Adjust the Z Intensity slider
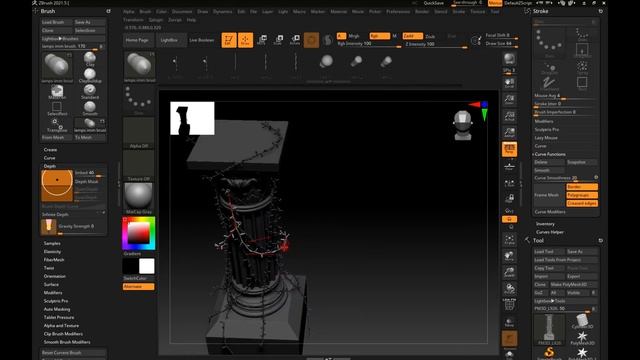This screenshot has height=360, width=640. (436, 44)
